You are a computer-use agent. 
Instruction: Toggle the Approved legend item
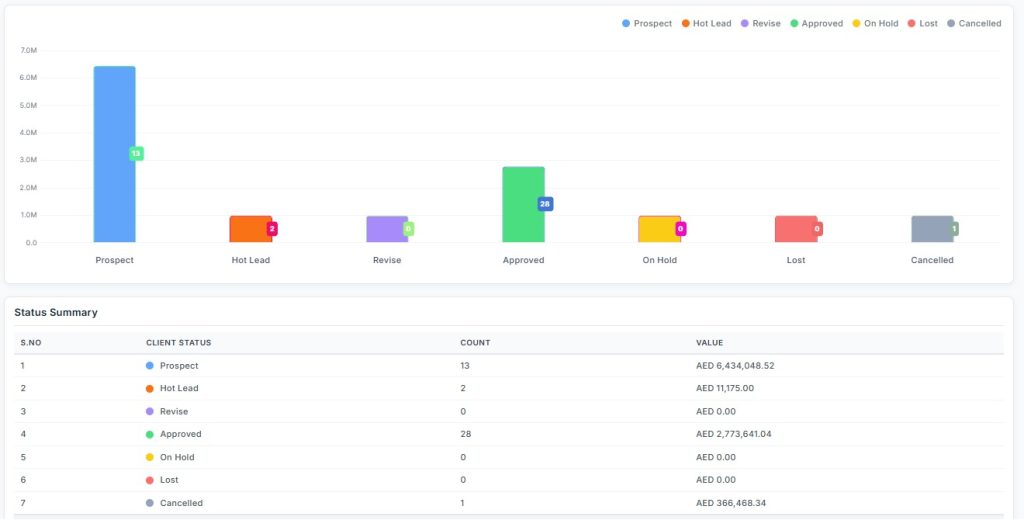816,24
